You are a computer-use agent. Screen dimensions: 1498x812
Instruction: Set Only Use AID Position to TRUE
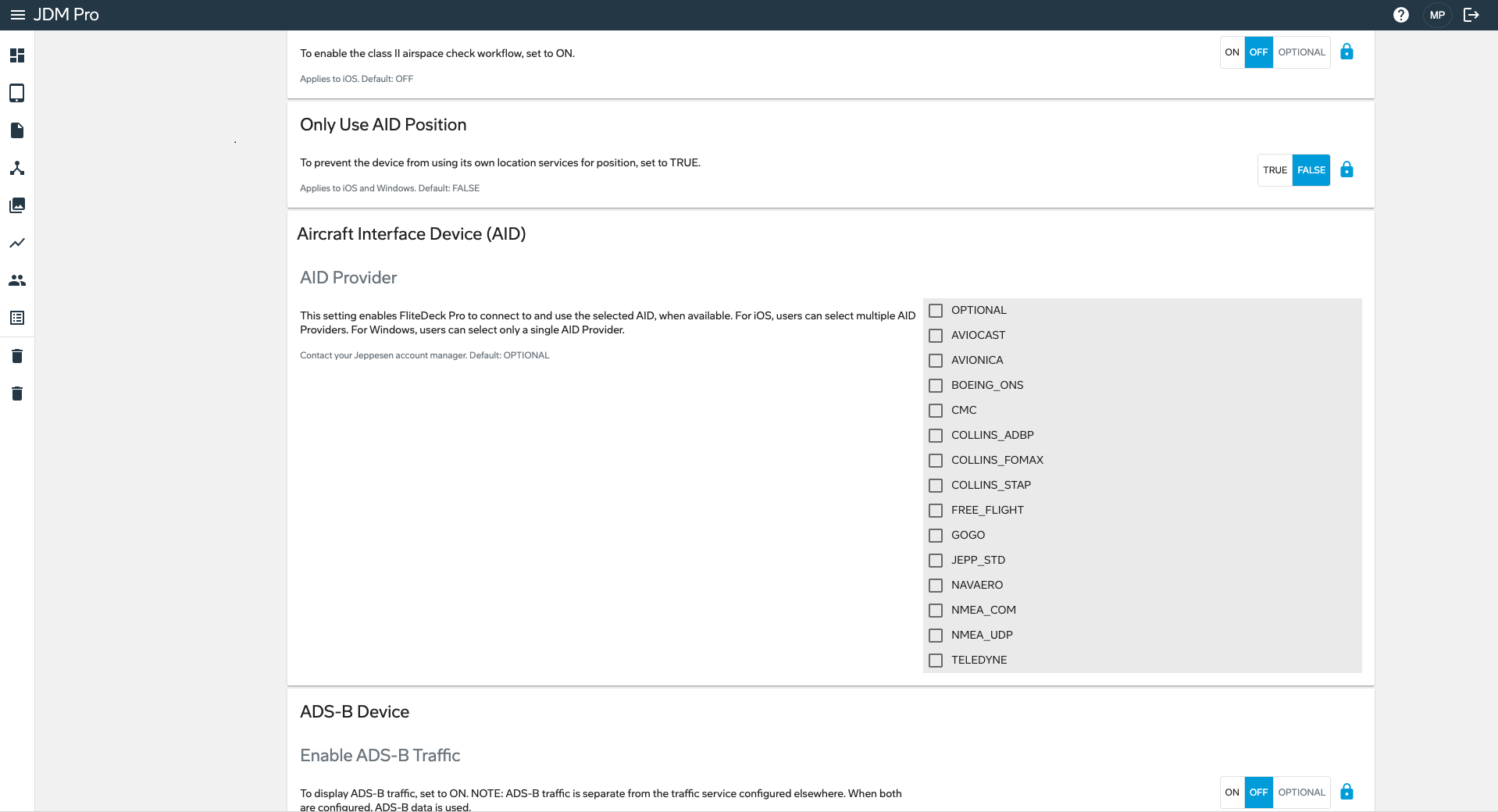(x=1275, y=169)
